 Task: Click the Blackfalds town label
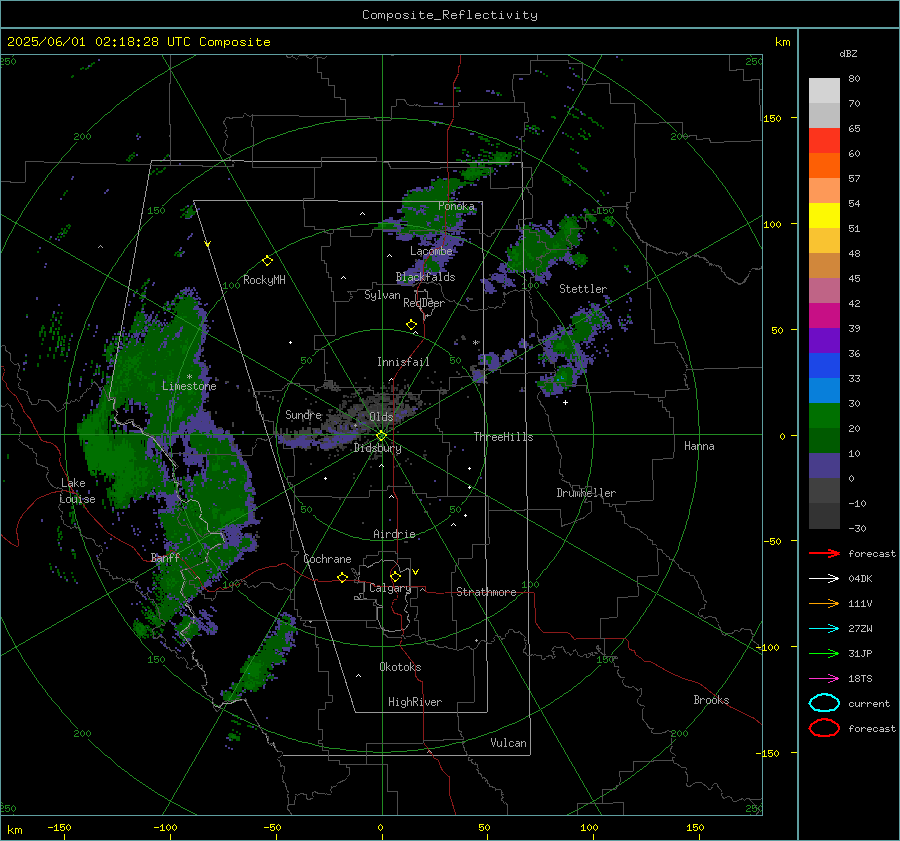[425, 277]
